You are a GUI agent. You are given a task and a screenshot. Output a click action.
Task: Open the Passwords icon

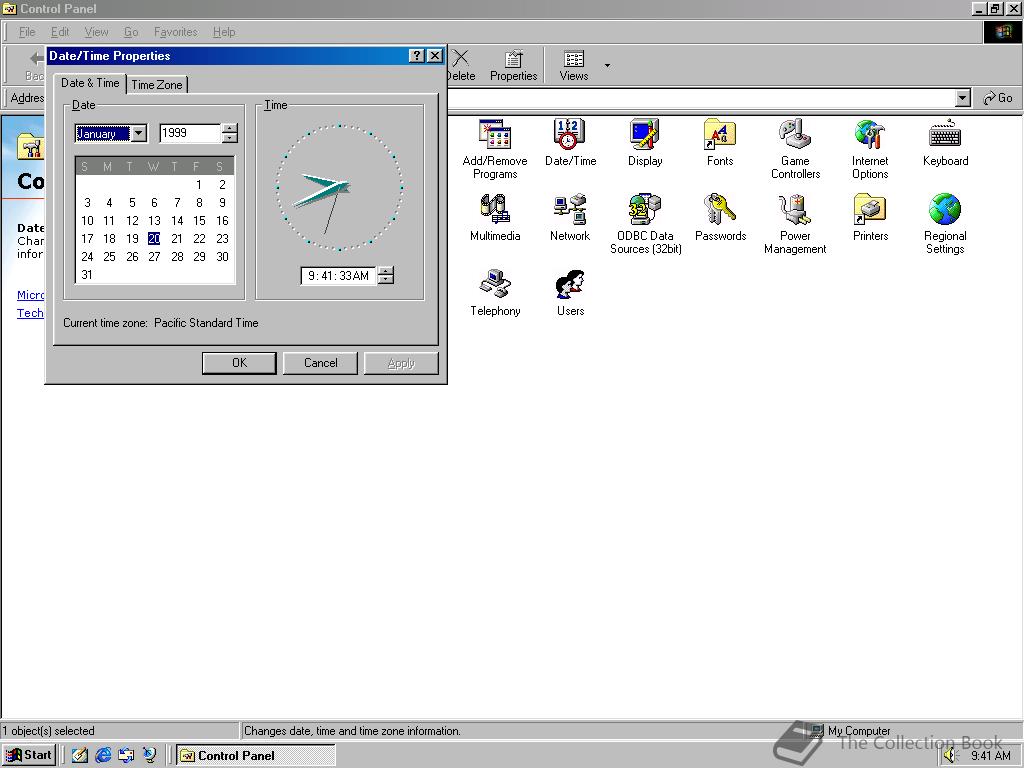point(720,217)
